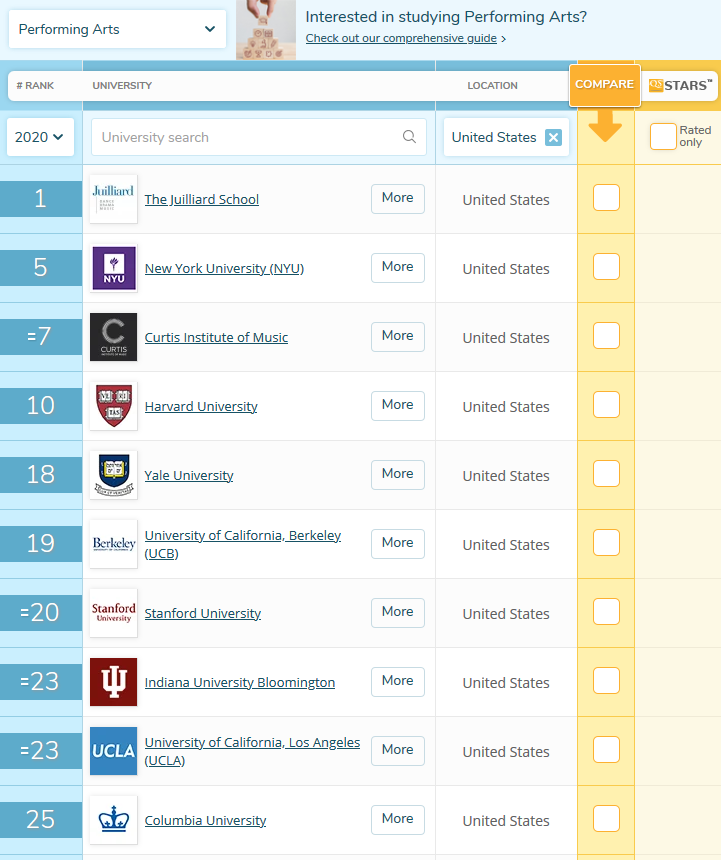Click the orange COMPARE button

tap(605, 85)
